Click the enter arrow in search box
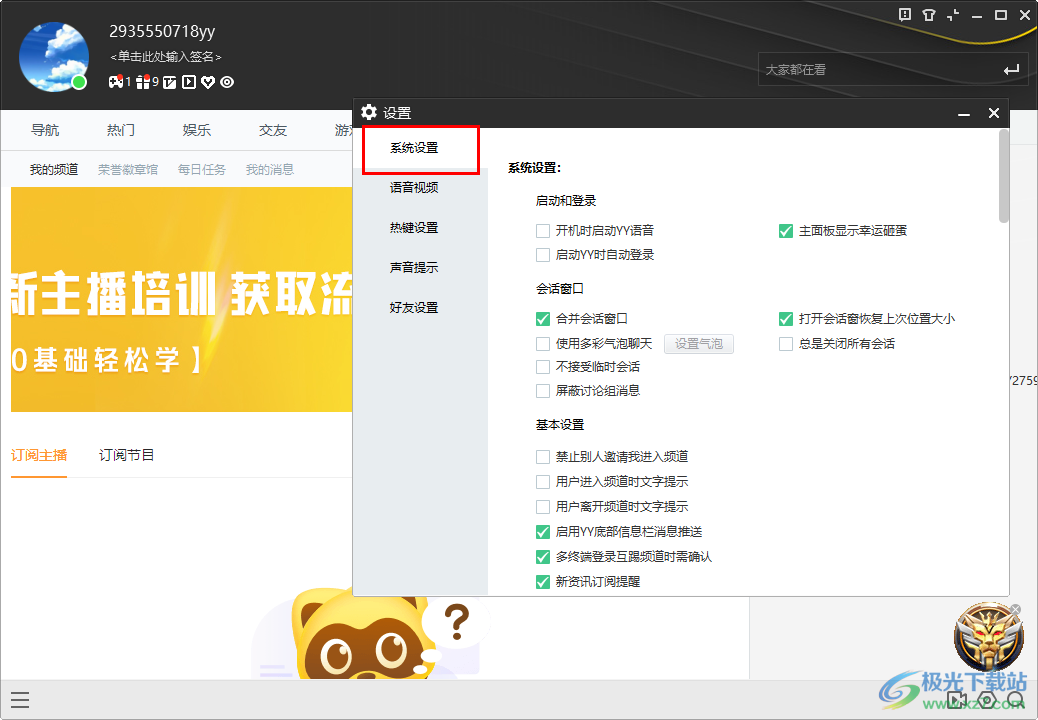 pos(1011,69)
